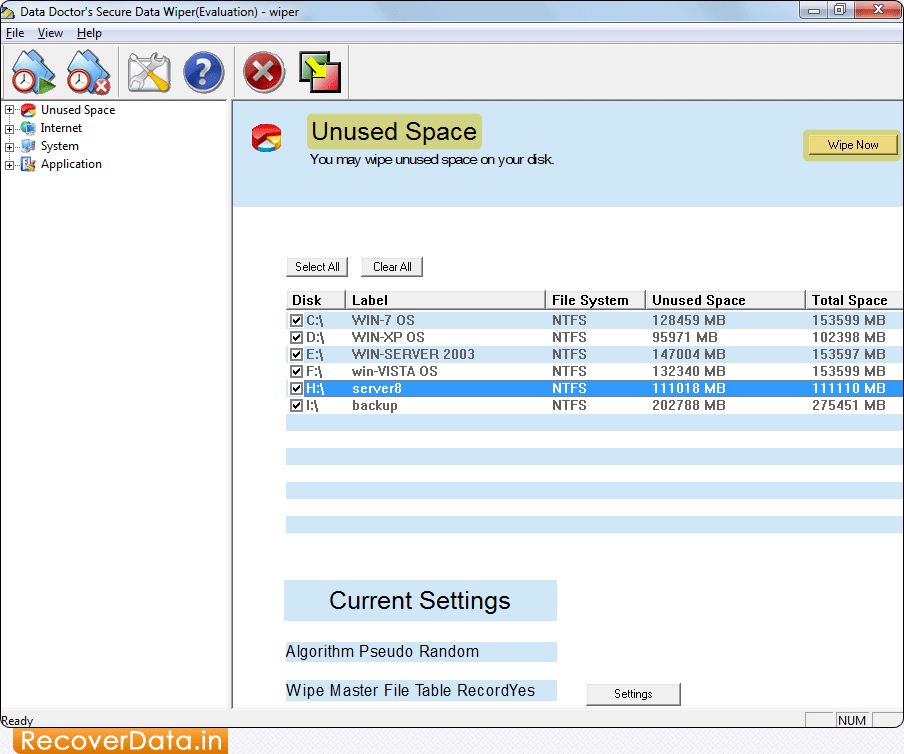Select the Start Wiping toolbar icon

[32, 71]
